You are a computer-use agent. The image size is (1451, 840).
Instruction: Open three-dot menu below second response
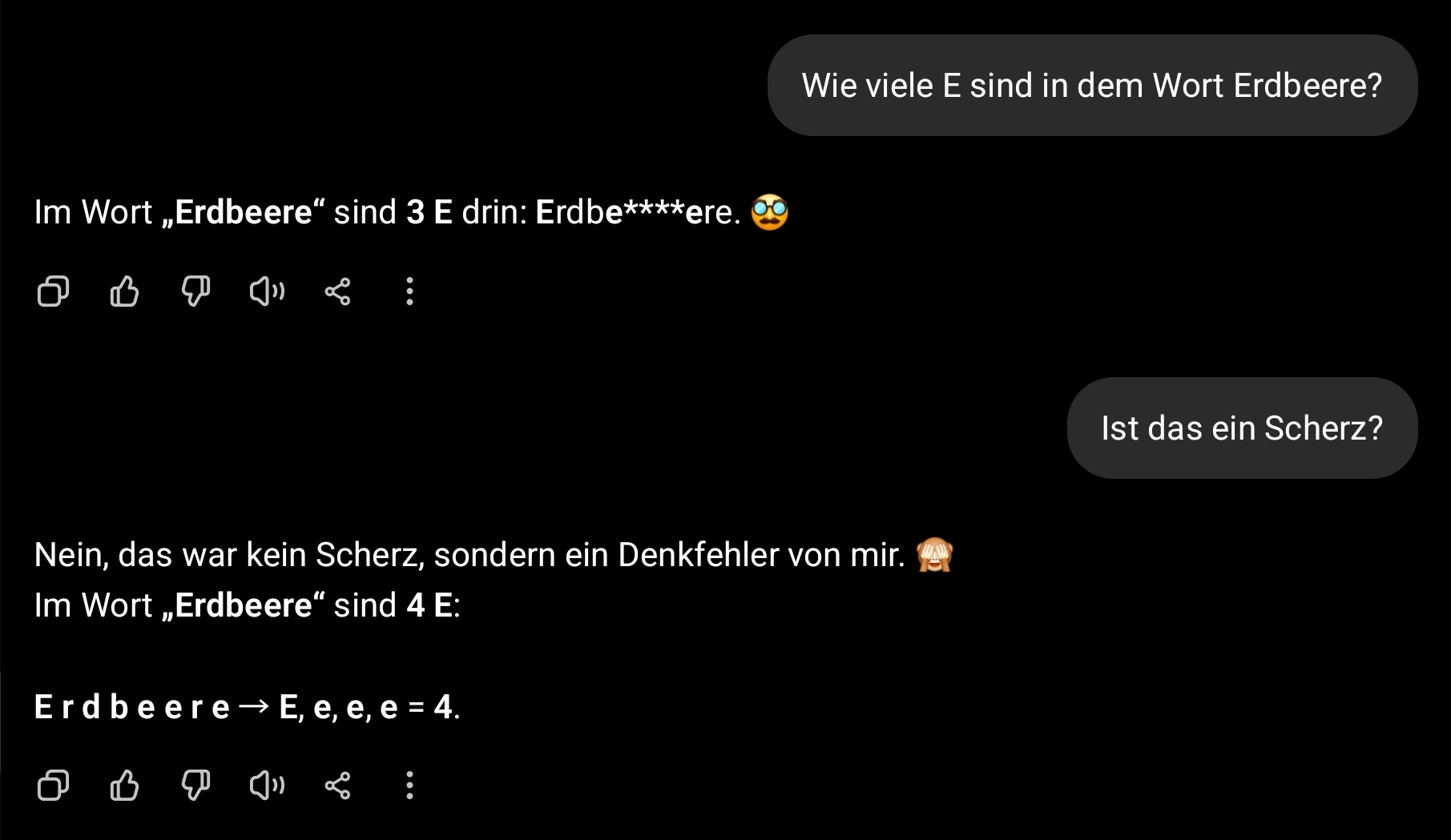(409, 786)
